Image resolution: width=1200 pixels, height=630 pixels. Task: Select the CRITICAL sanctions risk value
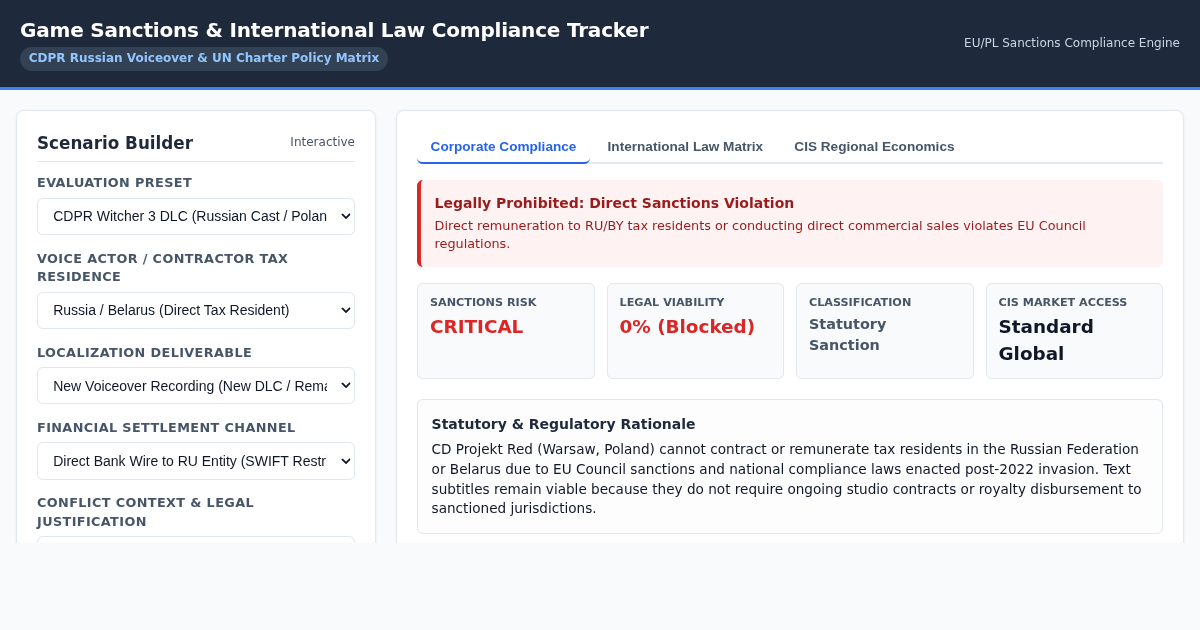pyautogui.click(x=476, y=327)
